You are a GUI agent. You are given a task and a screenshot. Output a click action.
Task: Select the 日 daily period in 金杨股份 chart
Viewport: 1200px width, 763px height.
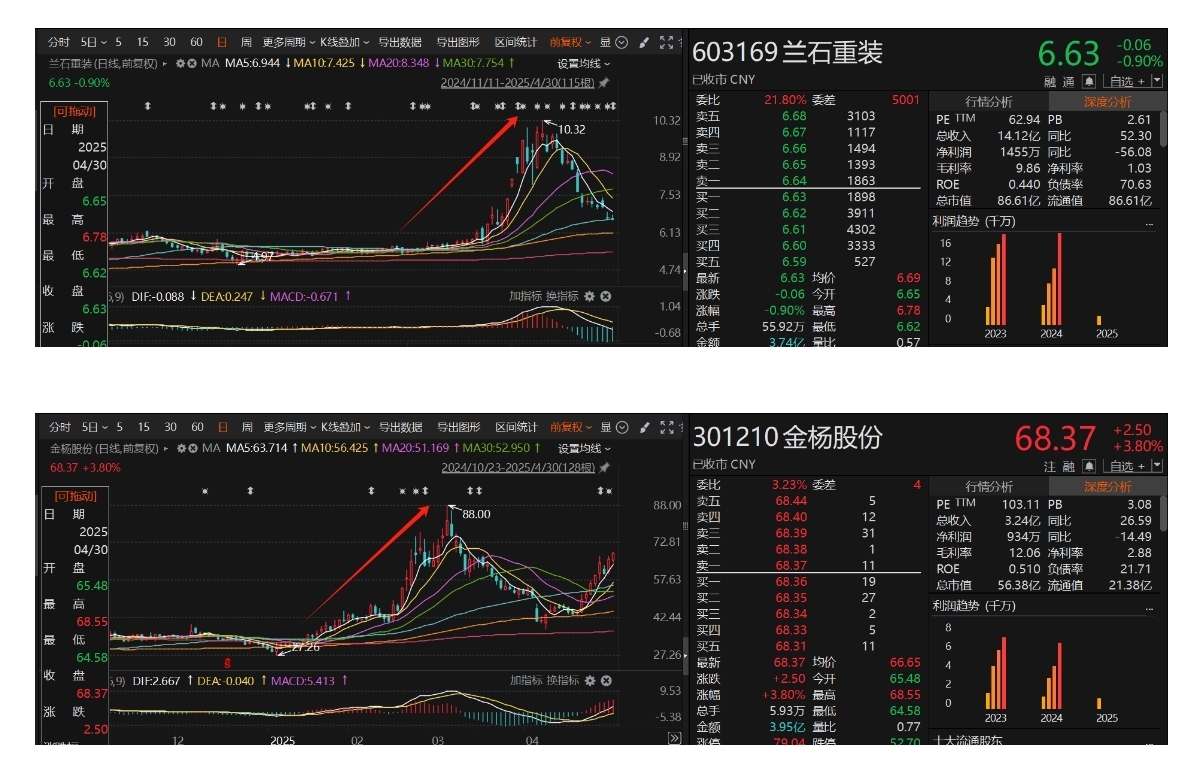point(221,427)
